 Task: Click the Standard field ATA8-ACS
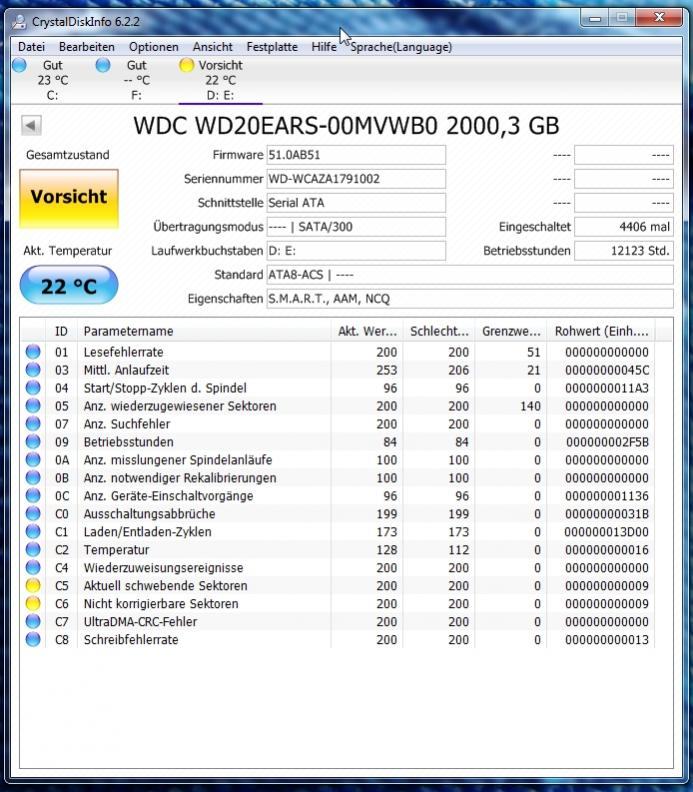pos(470,275)
